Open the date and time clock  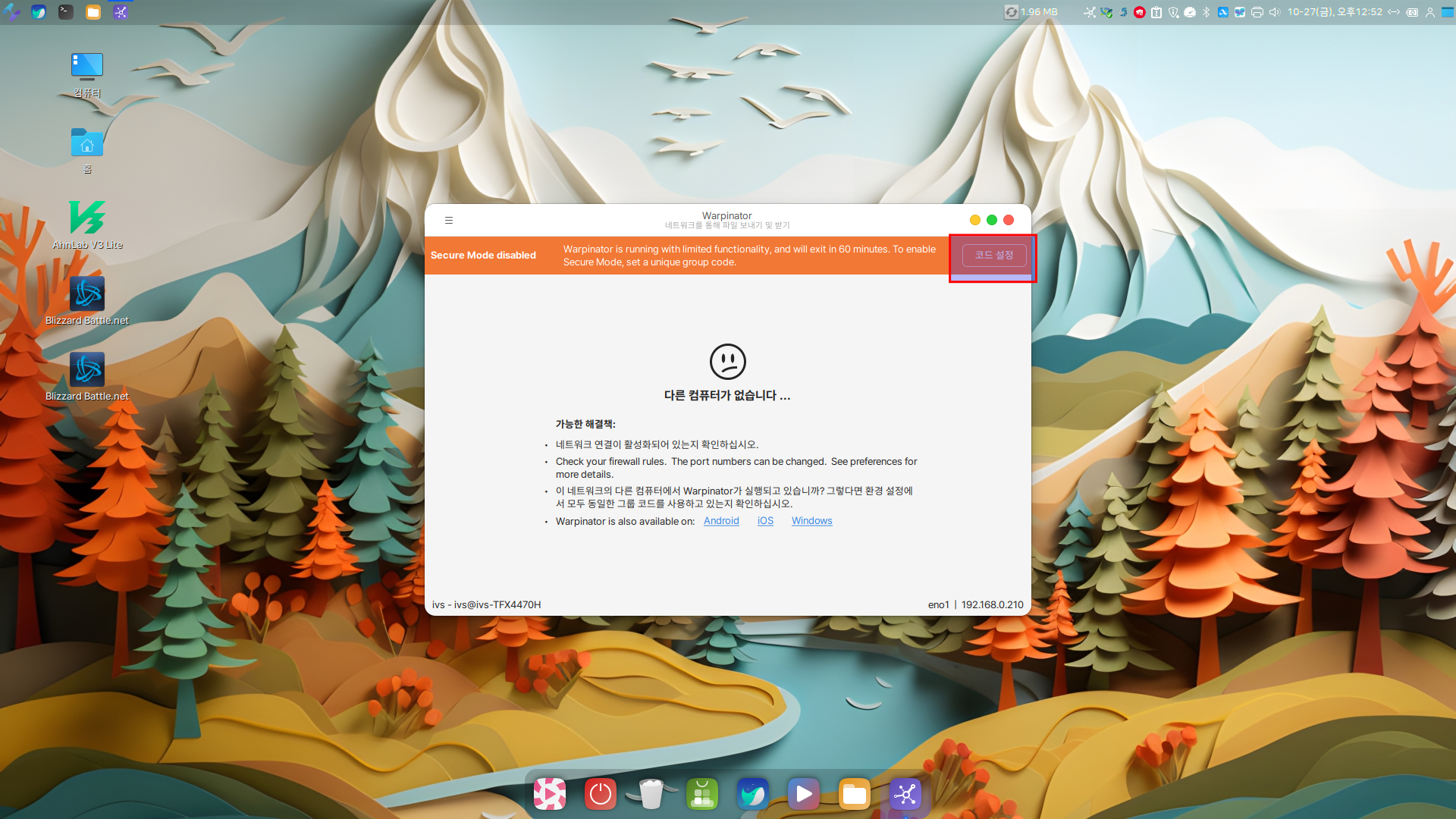point(1334,12)
